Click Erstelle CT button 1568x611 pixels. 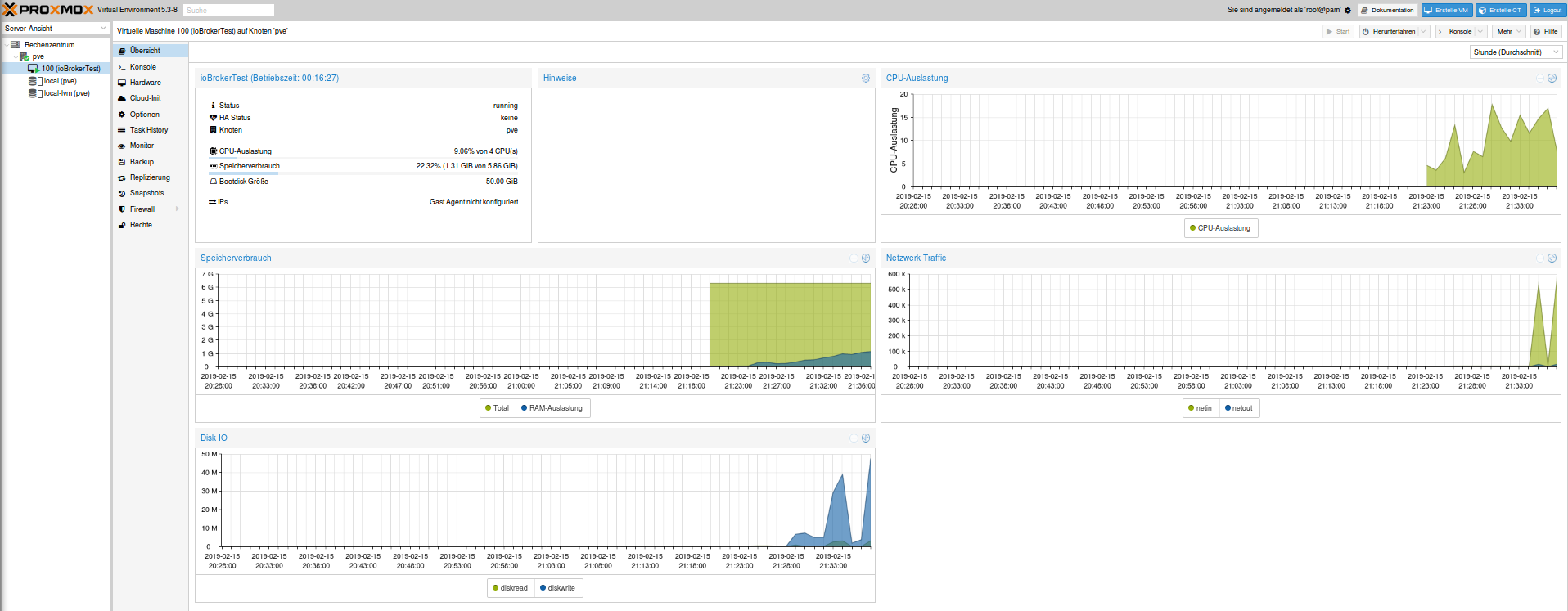pyautogui.click(x=1500, y=11)
